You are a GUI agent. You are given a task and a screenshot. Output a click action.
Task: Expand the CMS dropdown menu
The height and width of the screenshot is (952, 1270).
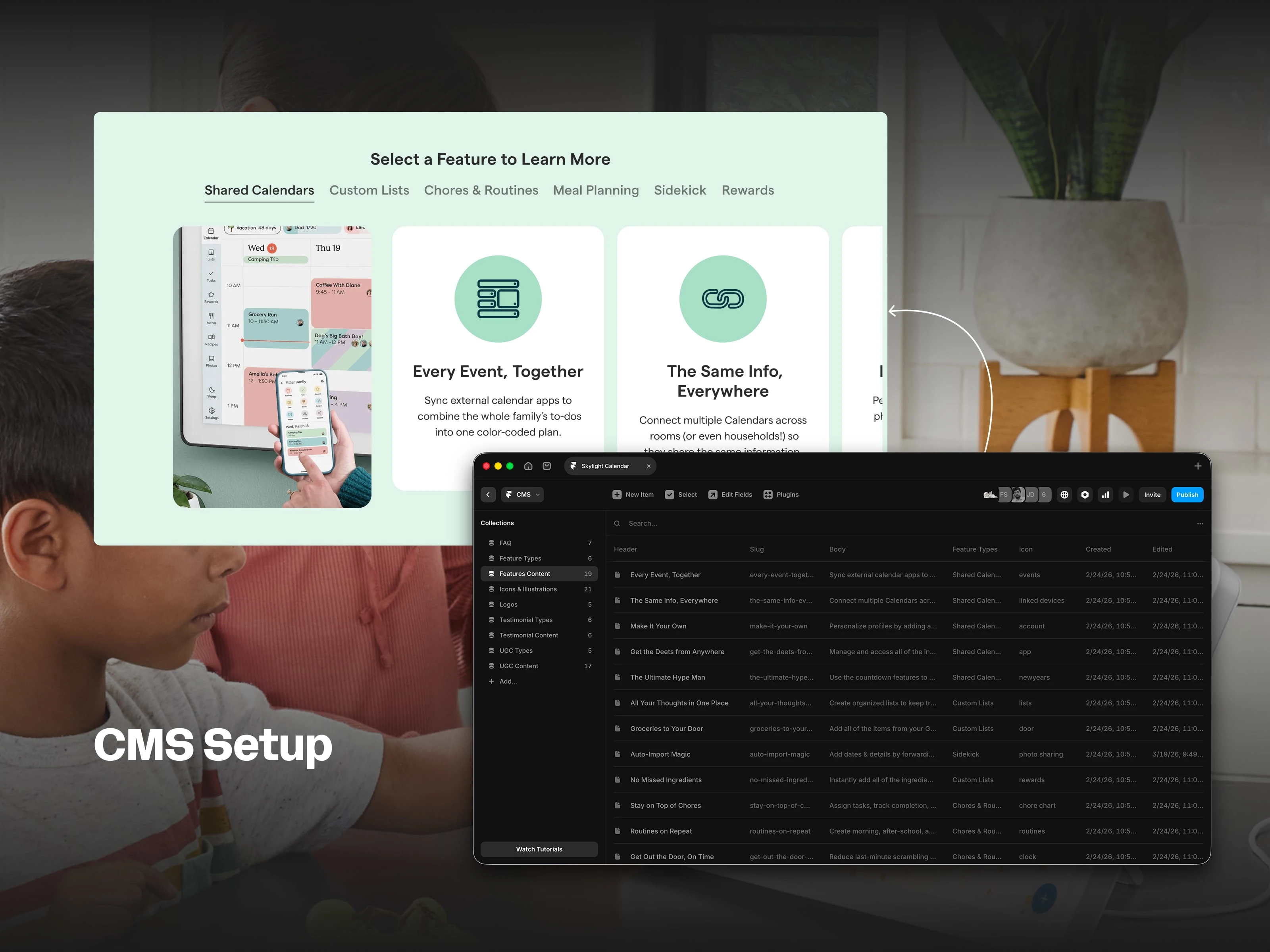coord(522,495)
